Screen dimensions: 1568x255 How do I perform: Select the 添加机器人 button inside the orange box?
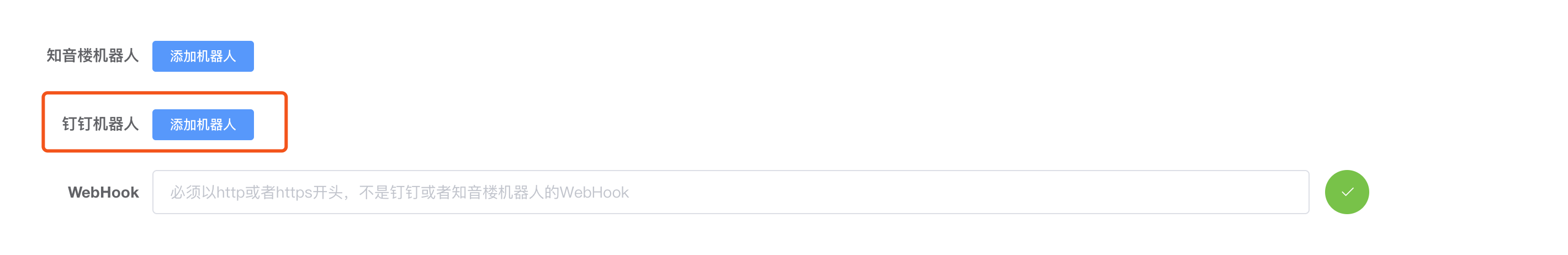(x=203, y=125)
